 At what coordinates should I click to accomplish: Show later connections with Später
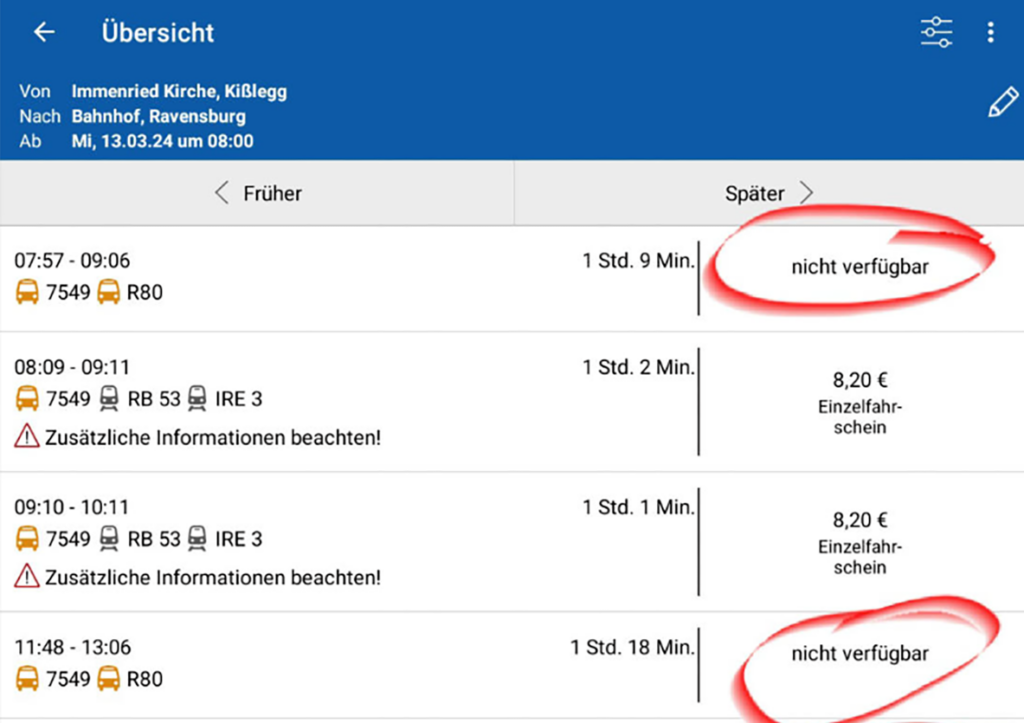[x=768, y=193]
